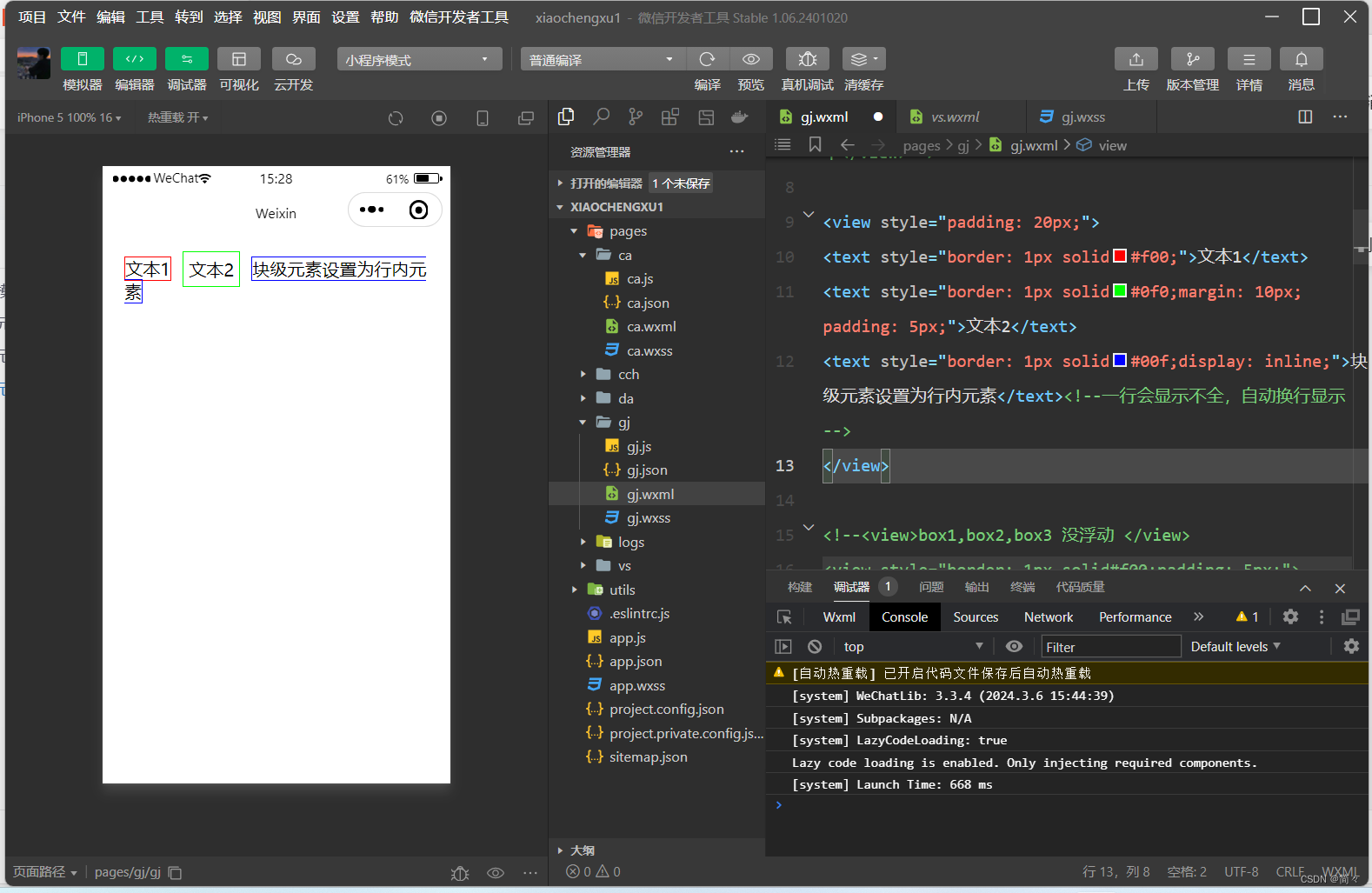Click the element inspect picker icon
The width and height of the screenshot is (1372, 893).
[x=784, y=616]
